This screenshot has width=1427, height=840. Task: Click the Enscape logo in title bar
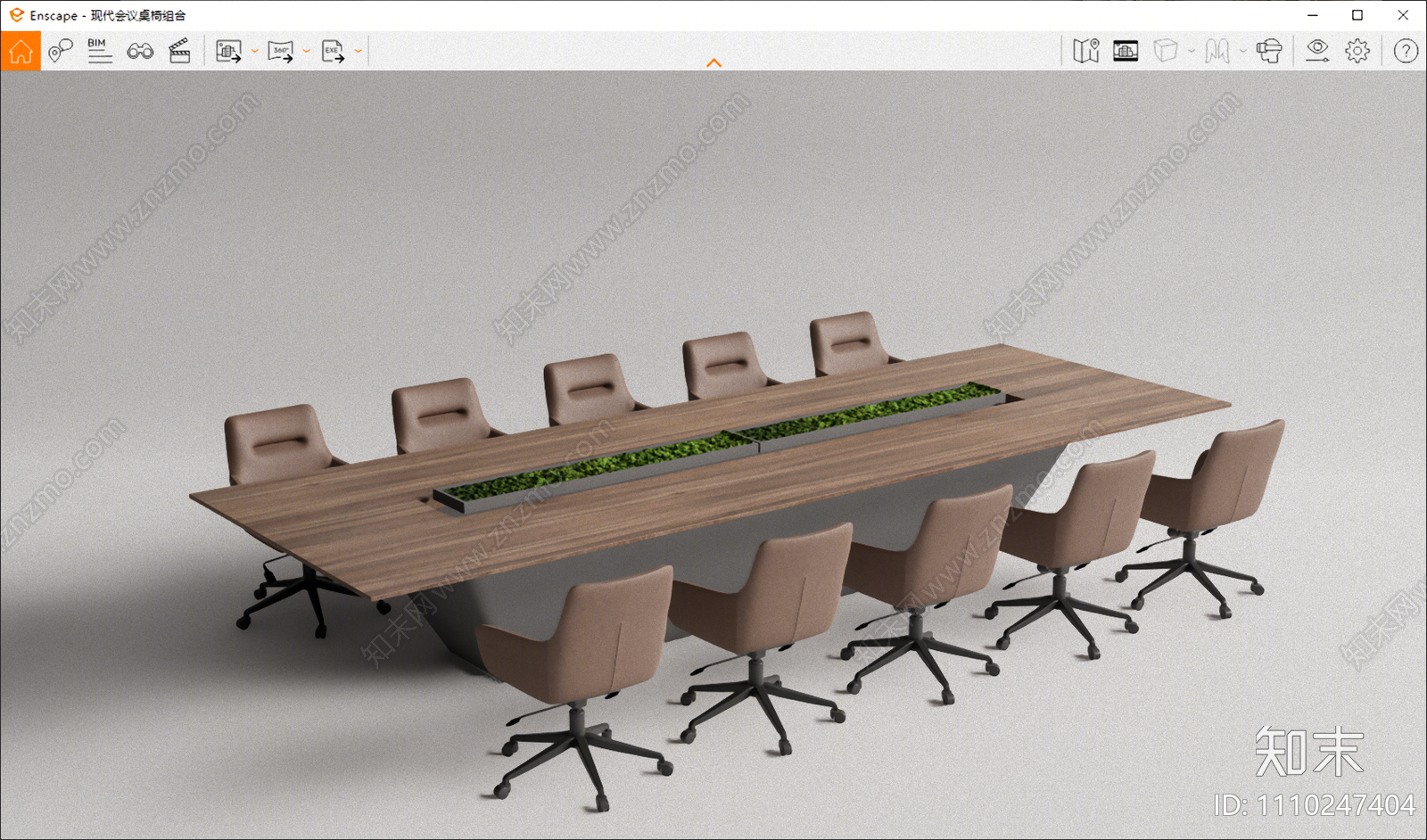pos(16,15)
